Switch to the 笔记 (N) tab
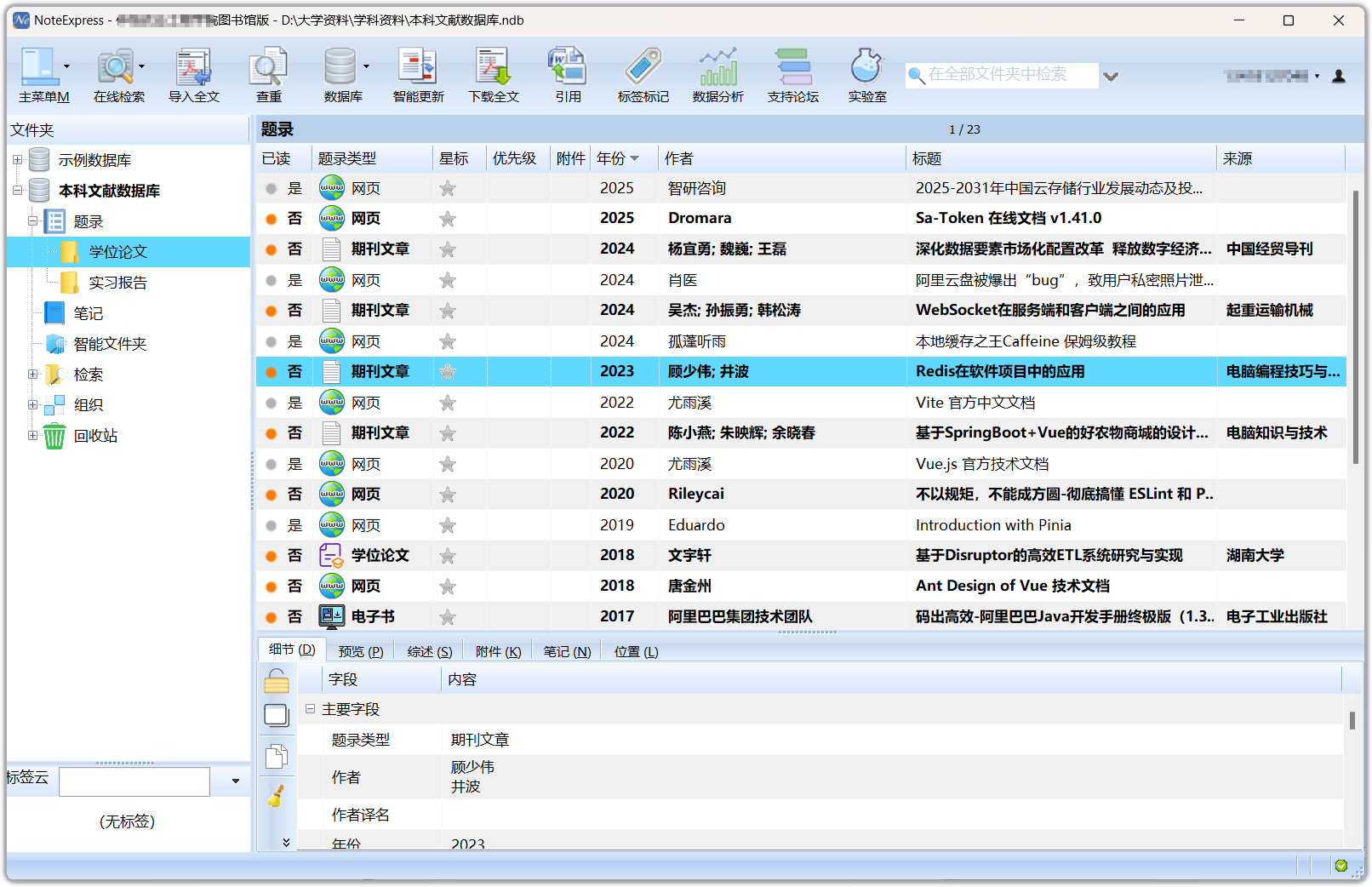The height and width of the screenshot is (887, 1372). click(x=568, y=651)
